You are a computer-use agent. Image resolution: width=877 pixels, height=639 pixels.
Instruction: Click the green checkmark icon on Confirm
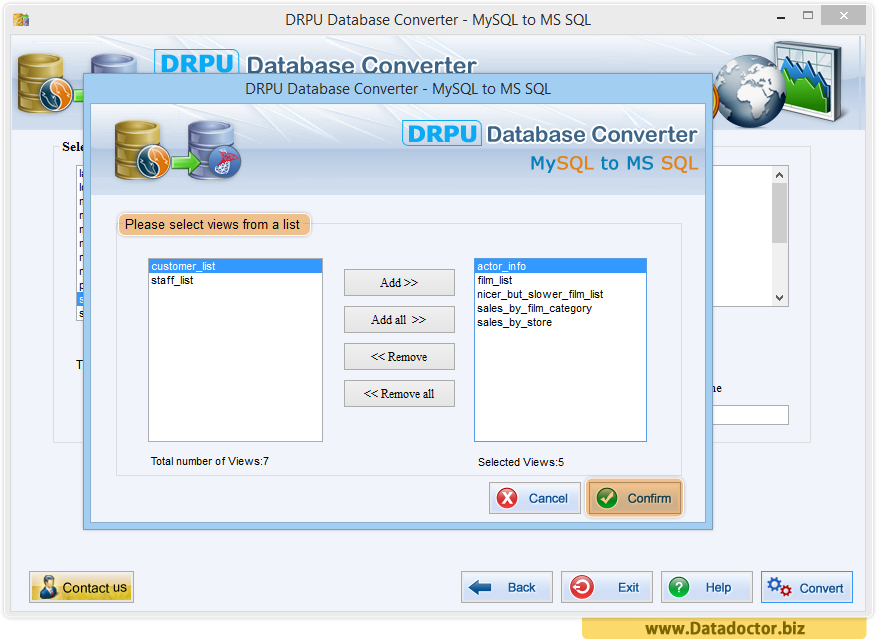[607, 497]
